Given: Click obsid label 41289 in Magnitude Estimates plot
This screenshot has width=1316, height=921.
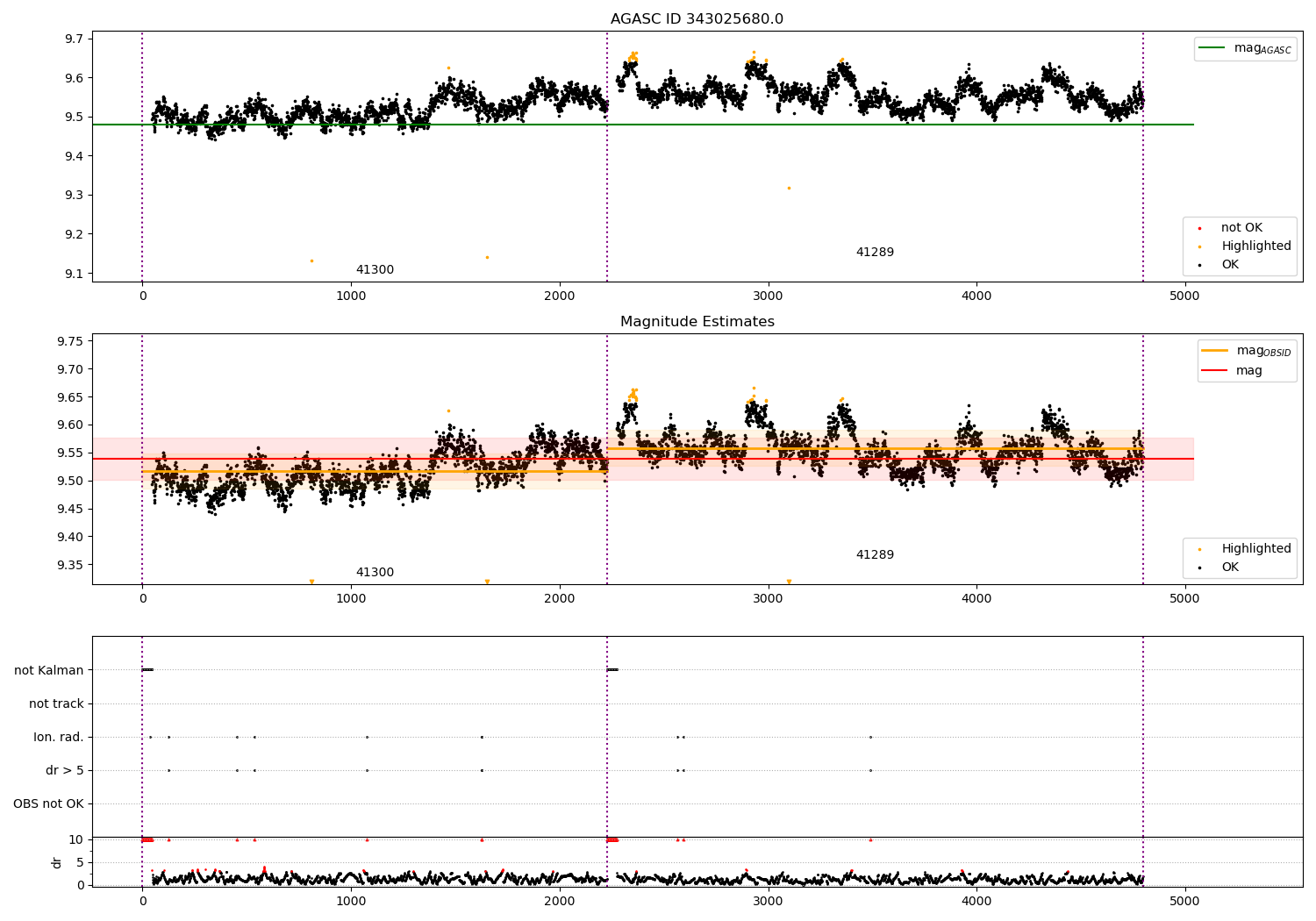Looking at the screenshot, I should pos(875,555).
